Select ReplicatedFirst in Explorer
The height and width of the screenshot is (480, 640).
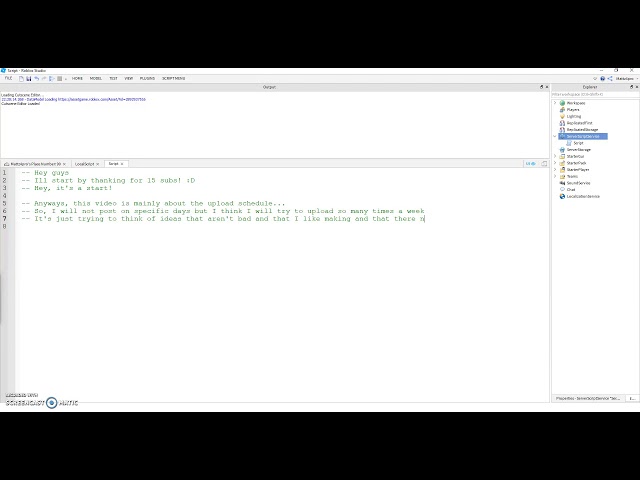[579, 123]
